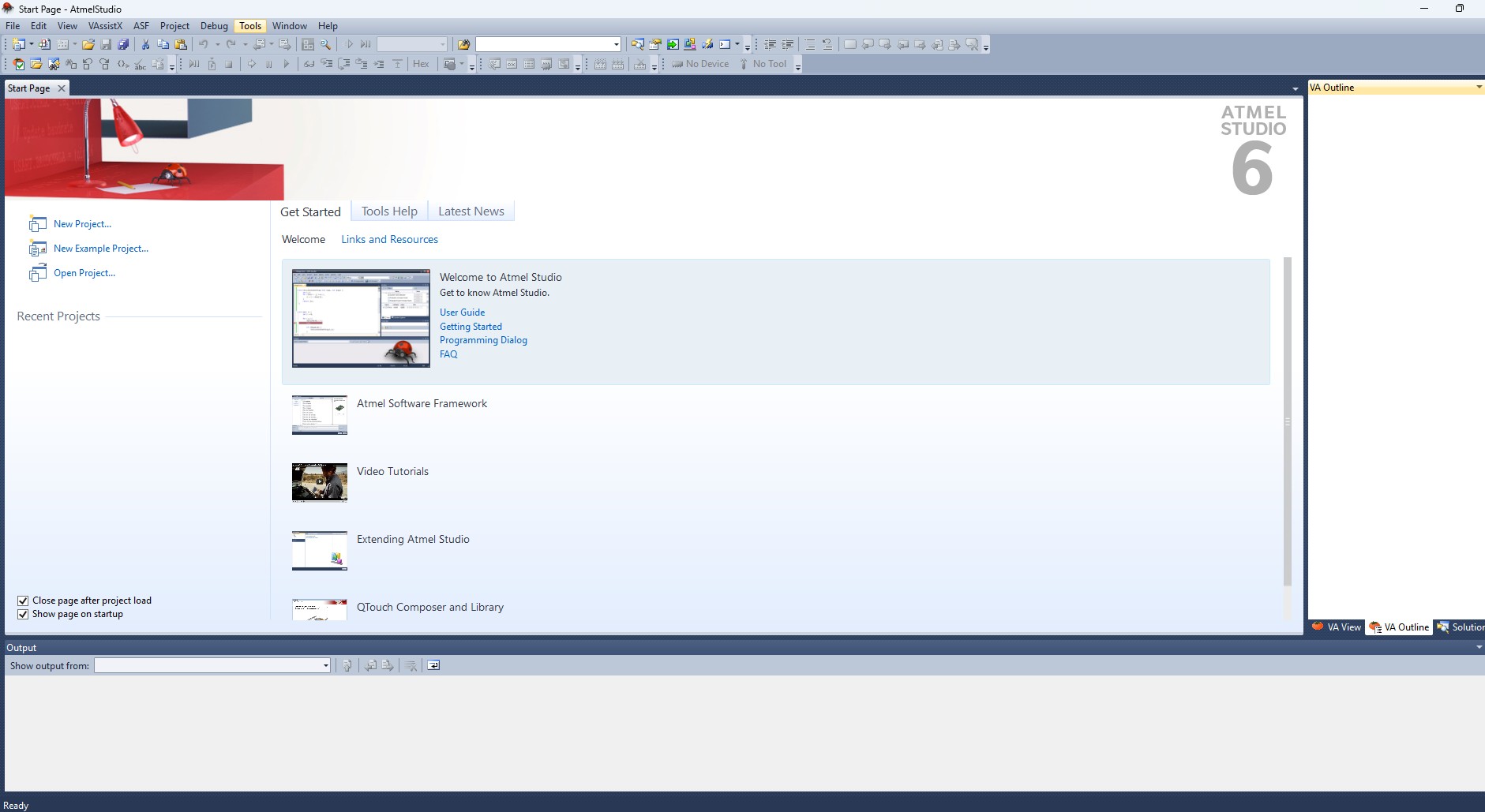This screenshot has width=1485, height=812.
Task: Open the Output panel window options arrow
Action: pyautogui.click(x=1479, y=647)
